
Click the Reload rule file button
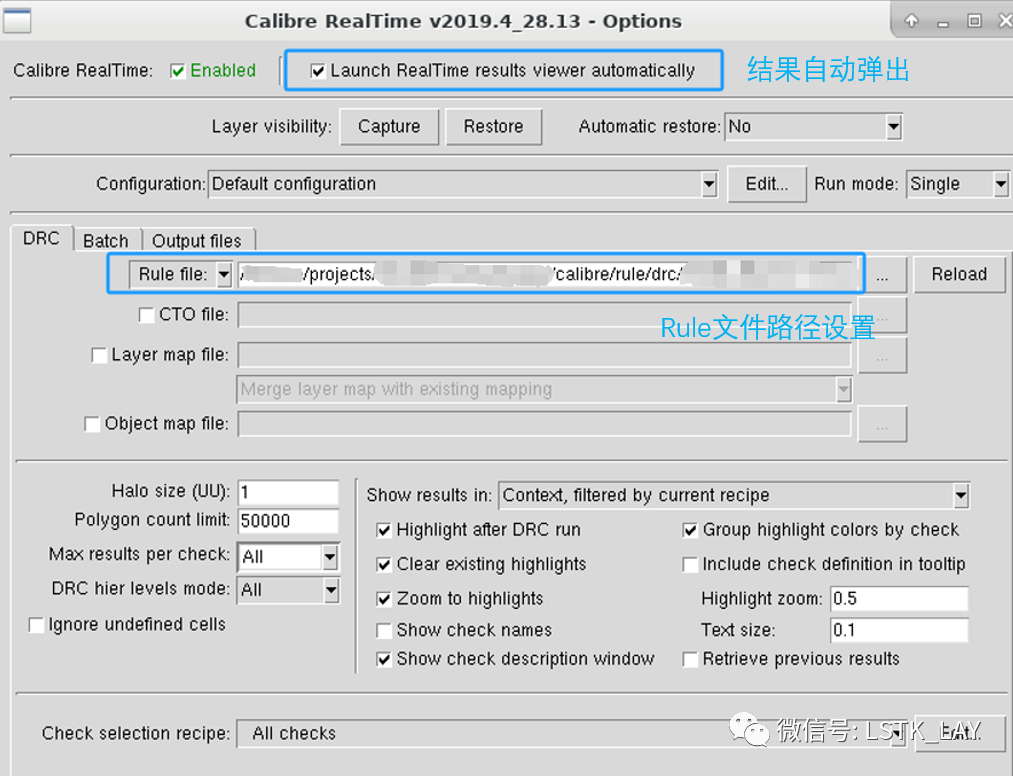959,275
